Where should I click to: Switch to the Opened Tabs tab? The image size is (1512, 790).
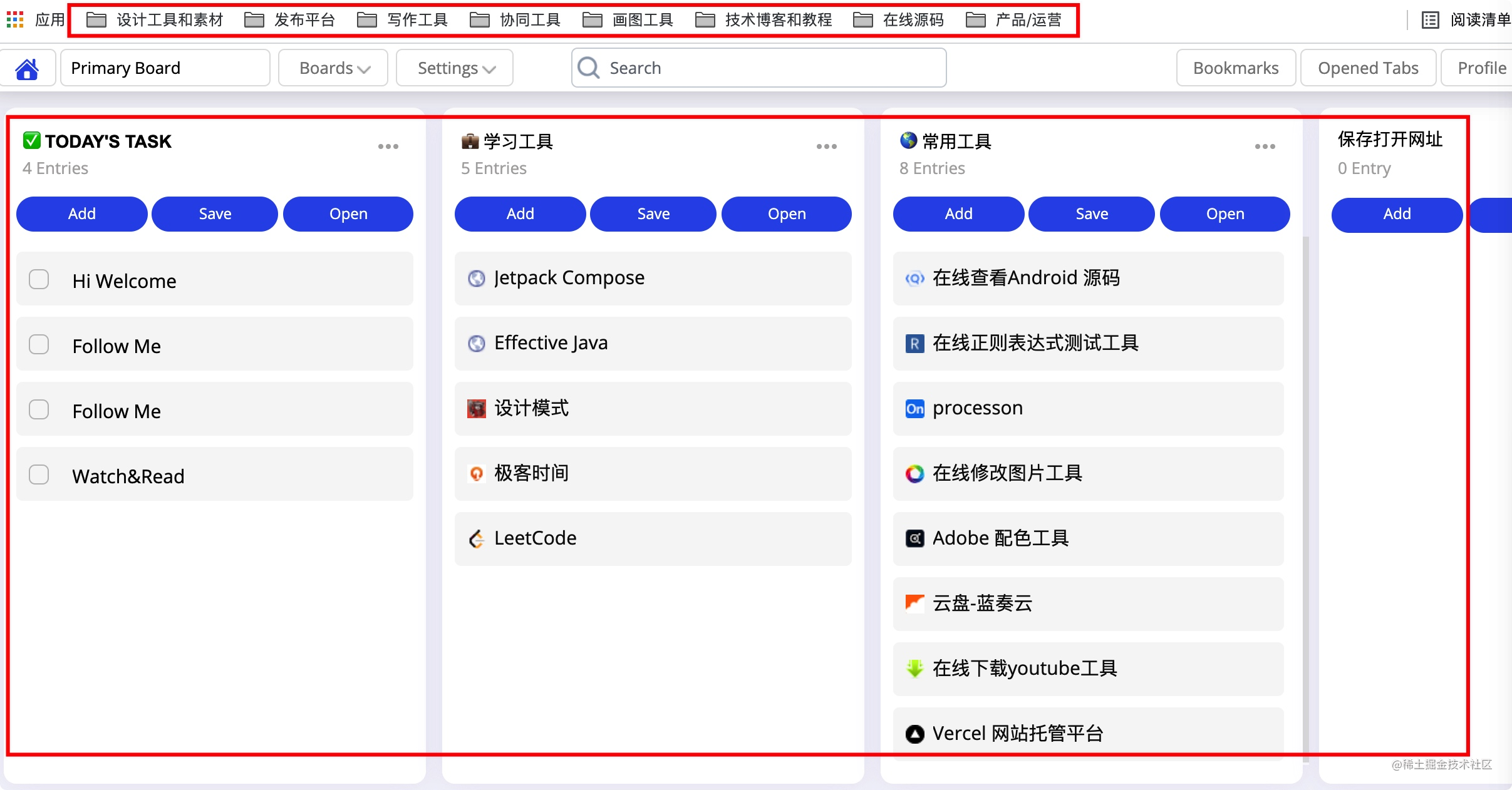point(1367,68)
